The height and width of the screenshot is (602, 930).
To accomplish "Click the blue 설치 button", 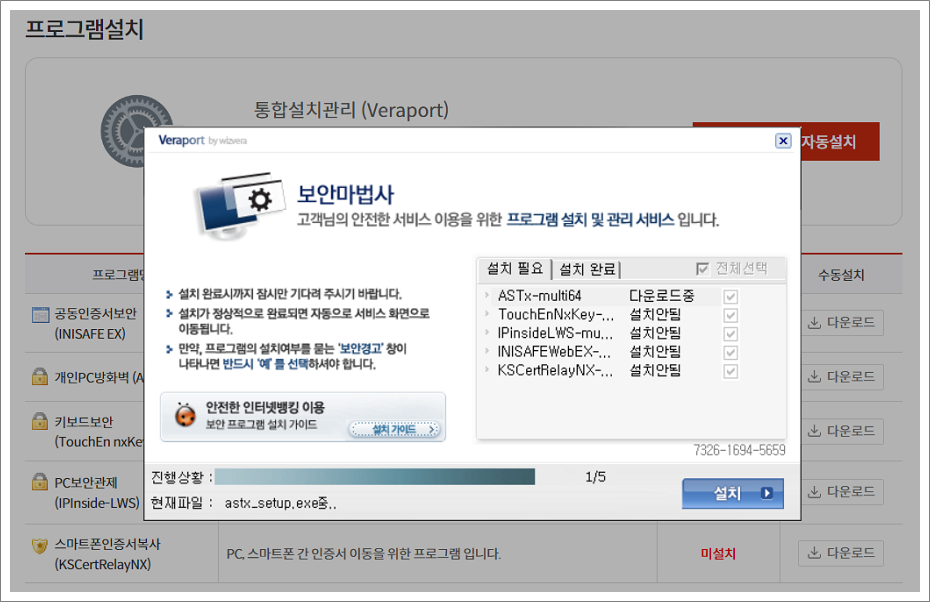I will pos(732,493).
